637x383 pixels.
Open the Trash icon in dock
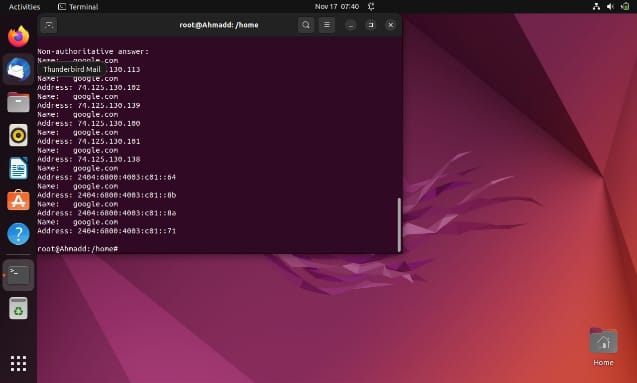pyautogui.click(x=18, y=308)
